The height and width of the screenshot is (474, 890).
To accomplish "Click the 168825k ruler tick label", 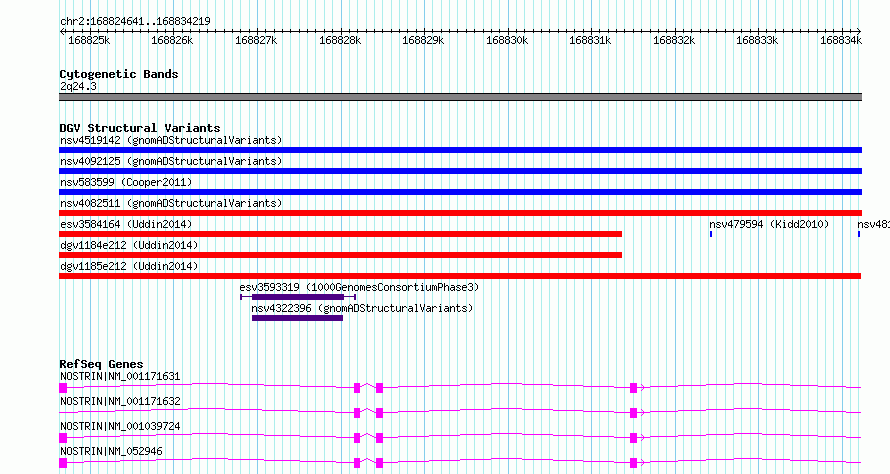I will click(89, 40).
